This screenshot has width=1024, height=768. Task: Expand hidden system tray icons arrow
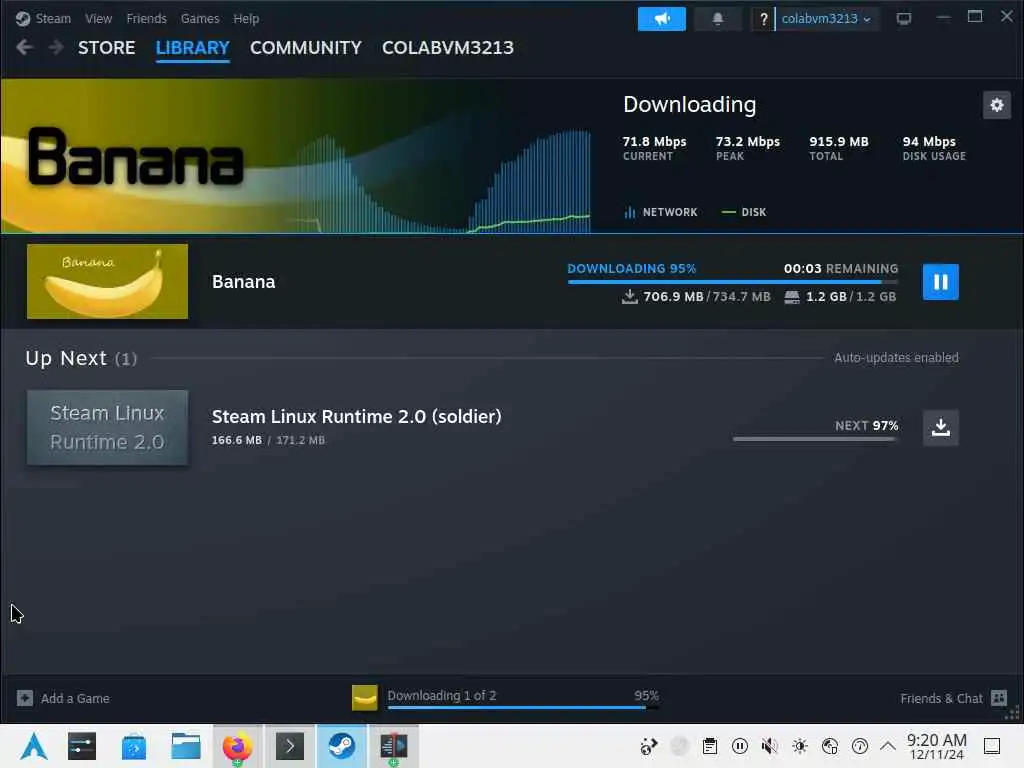point(888,746)
